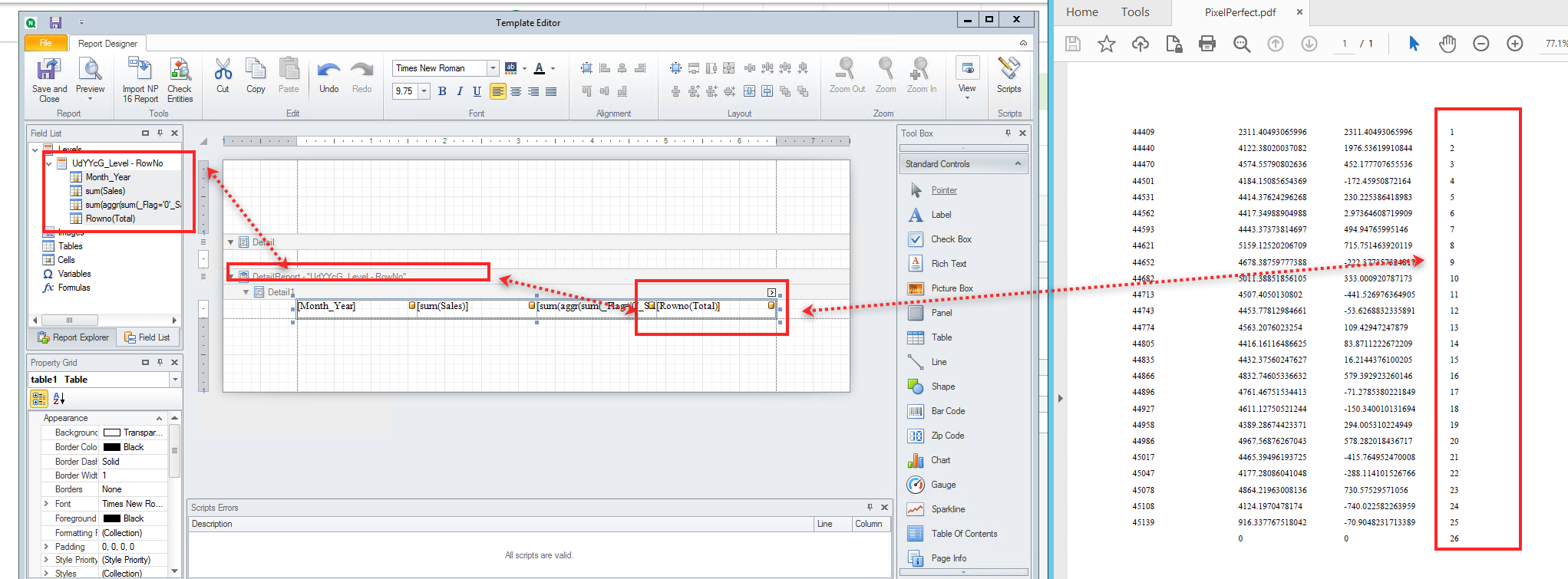Open the report Preview
Screen dimensions: 1568x579
(91, 80)
